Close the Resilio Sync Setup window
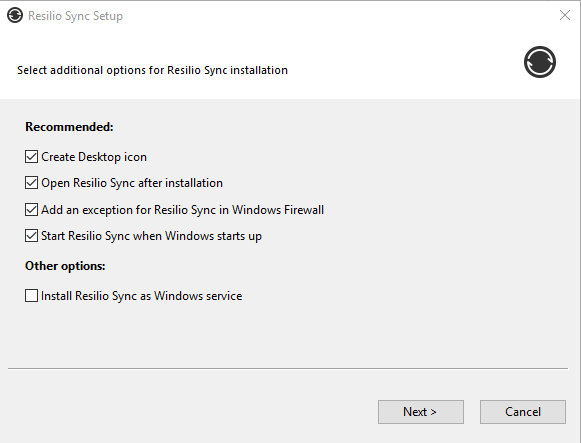The height and width of the screenshot is (443, 581). click(x=565, y=15)
